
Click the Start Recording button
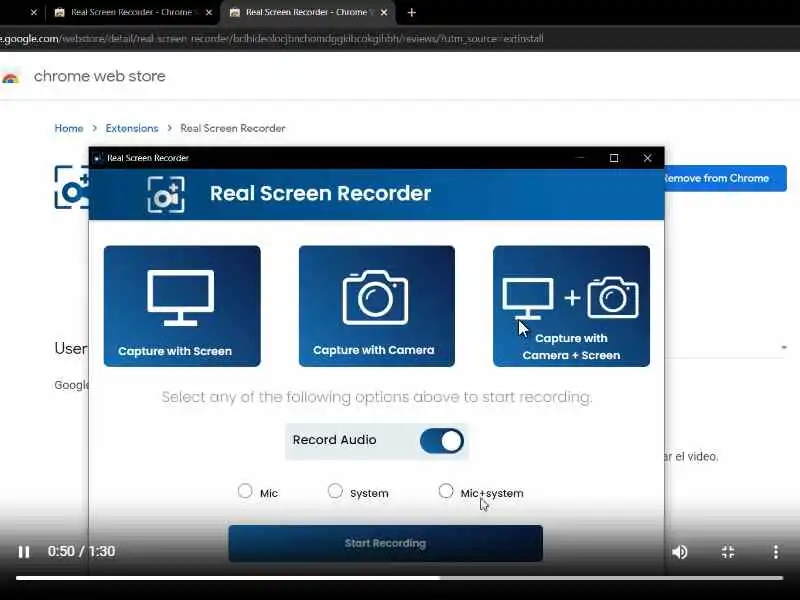click(386, 543)
